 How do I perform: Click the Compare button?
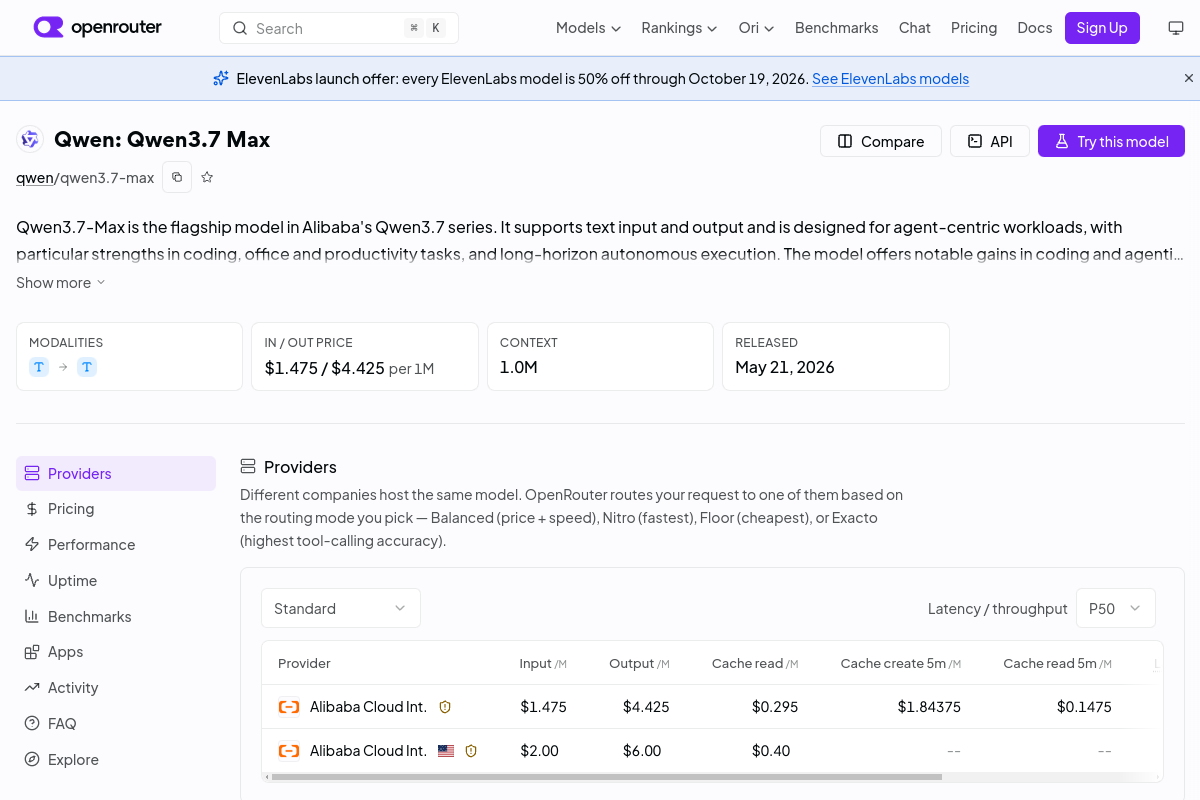880,141
